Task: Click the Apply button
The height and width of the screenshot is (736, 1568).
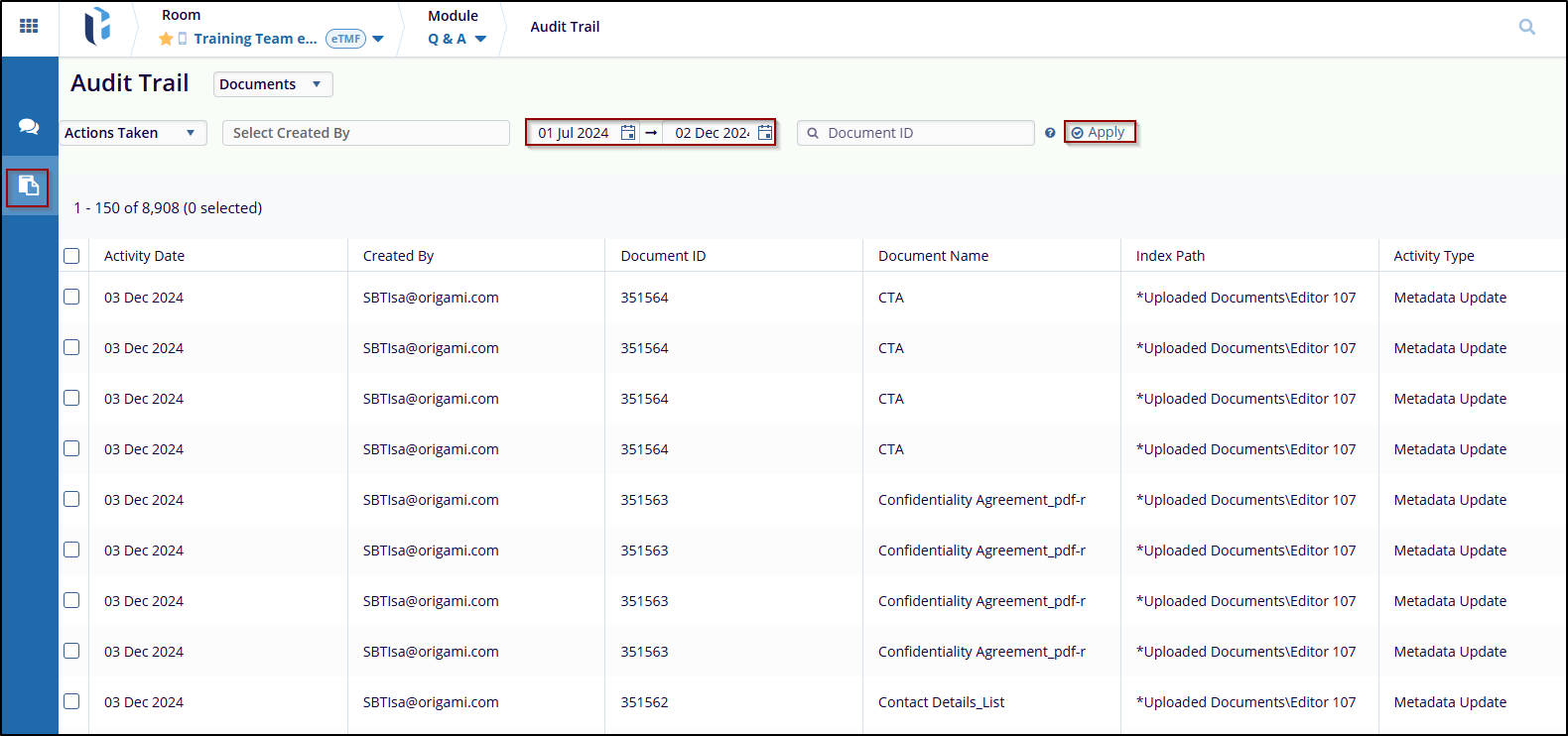Action: click(x=1100, y=132)
